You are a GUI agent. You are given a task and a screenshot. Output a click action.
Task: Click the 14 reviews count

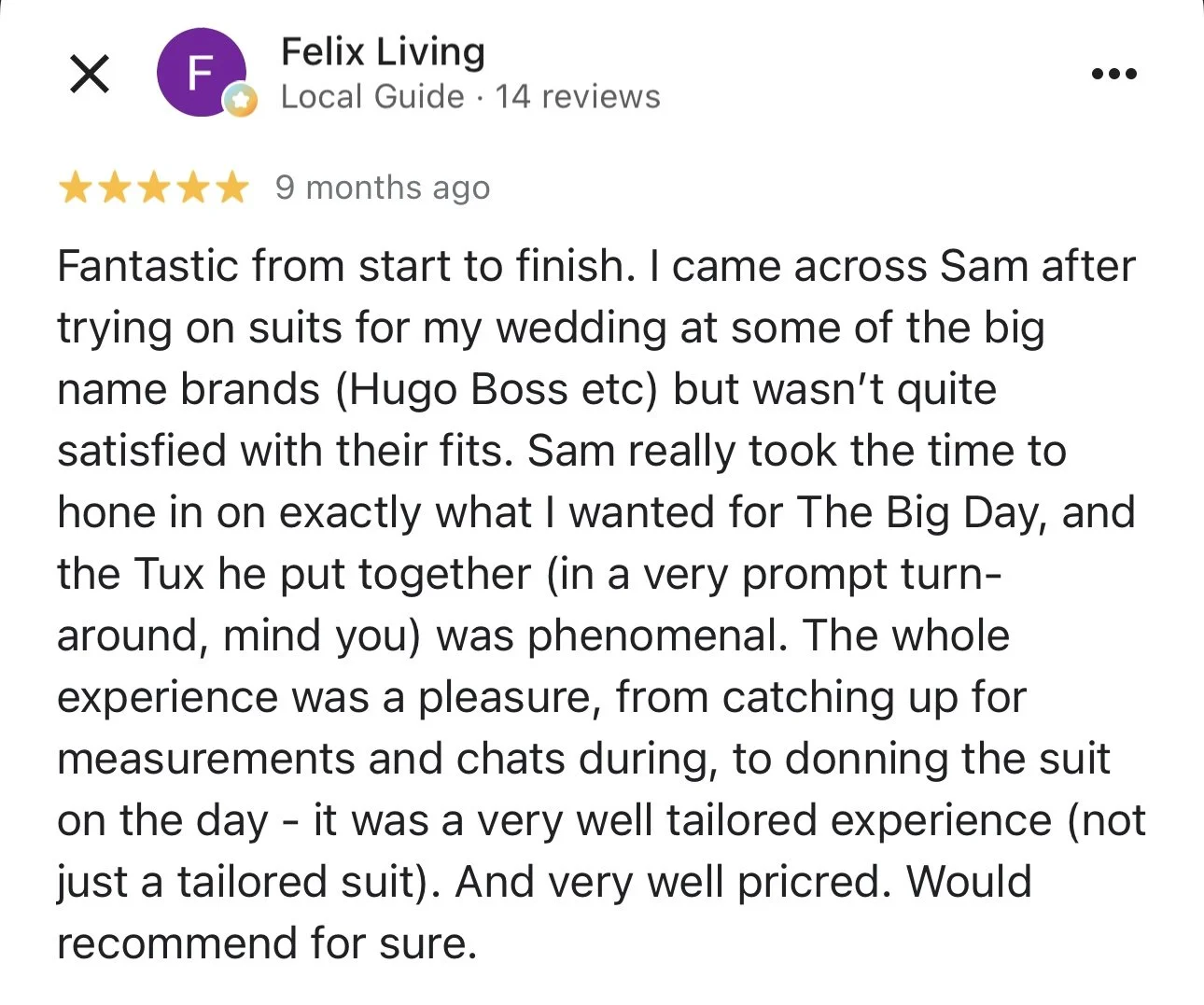(x=578, y=97)
